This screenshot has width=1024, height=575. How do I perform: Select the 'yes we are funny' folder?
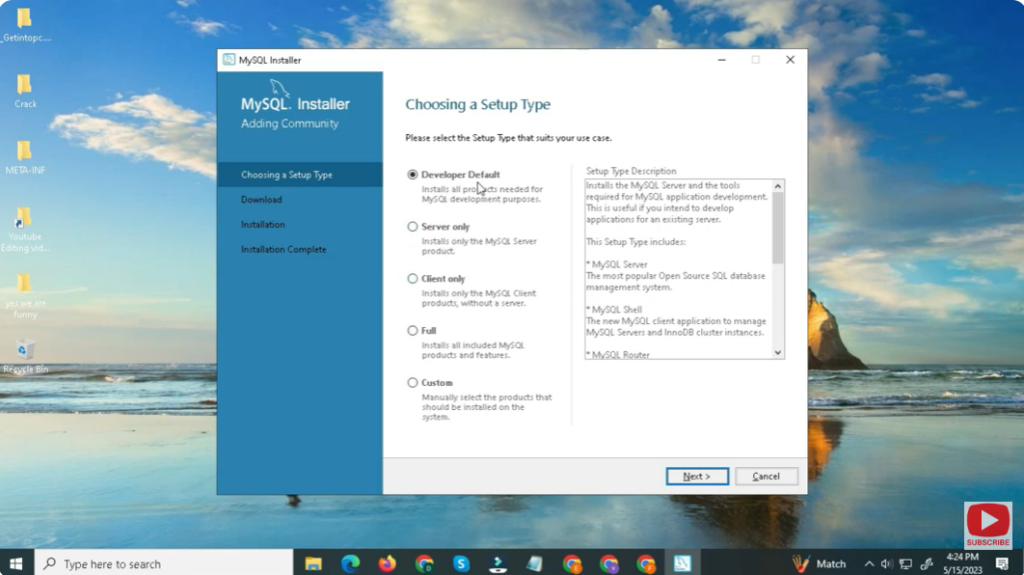click(x=25, y=295)
